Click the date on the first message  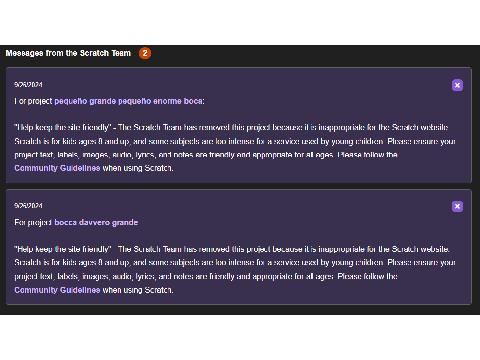(28, 85)
